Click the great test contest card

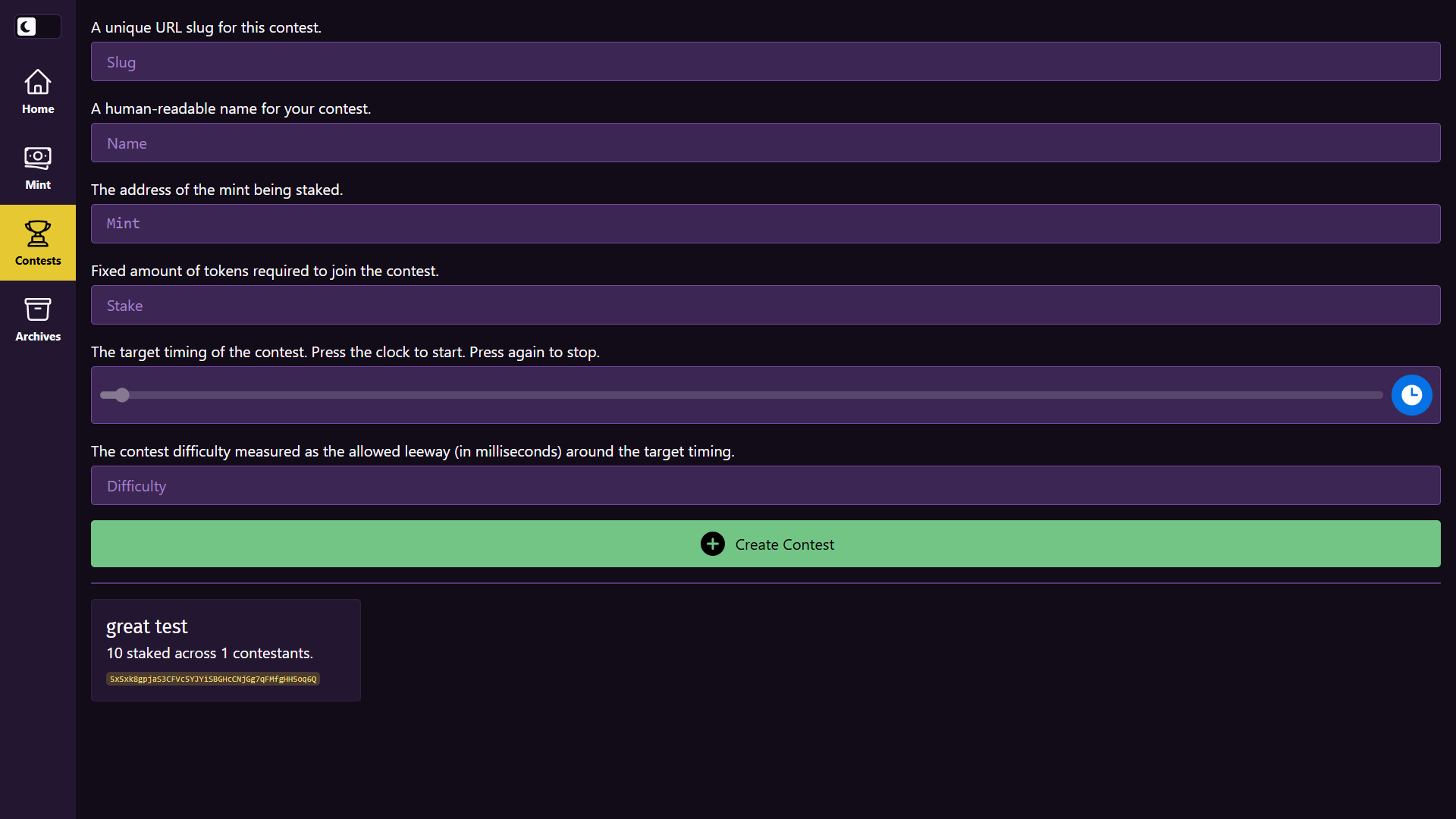coord(227,649)
